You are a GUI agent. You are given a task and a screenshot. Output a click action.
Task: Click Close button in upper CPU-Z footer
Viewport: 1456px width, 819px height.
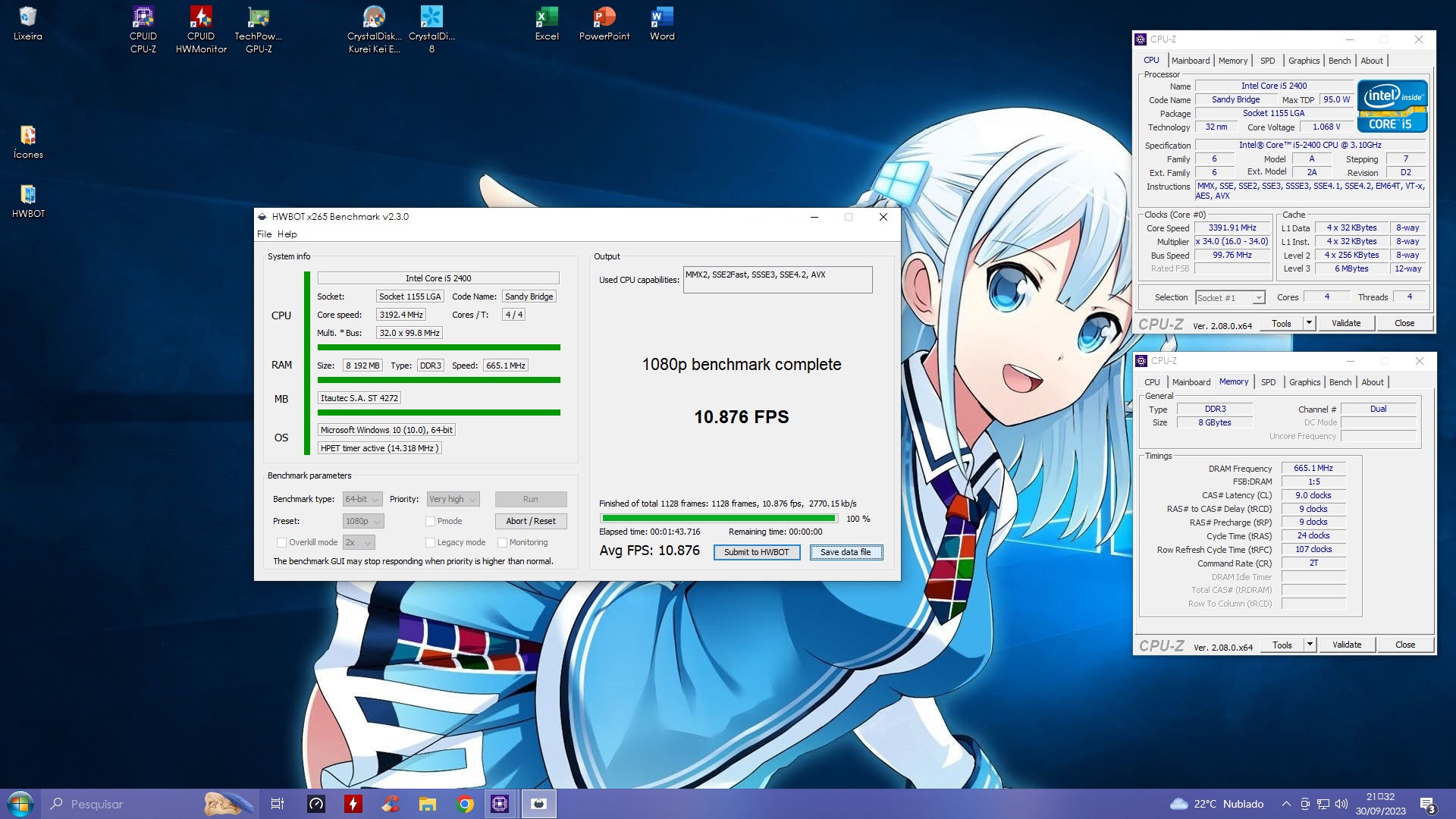[1404, 323]
